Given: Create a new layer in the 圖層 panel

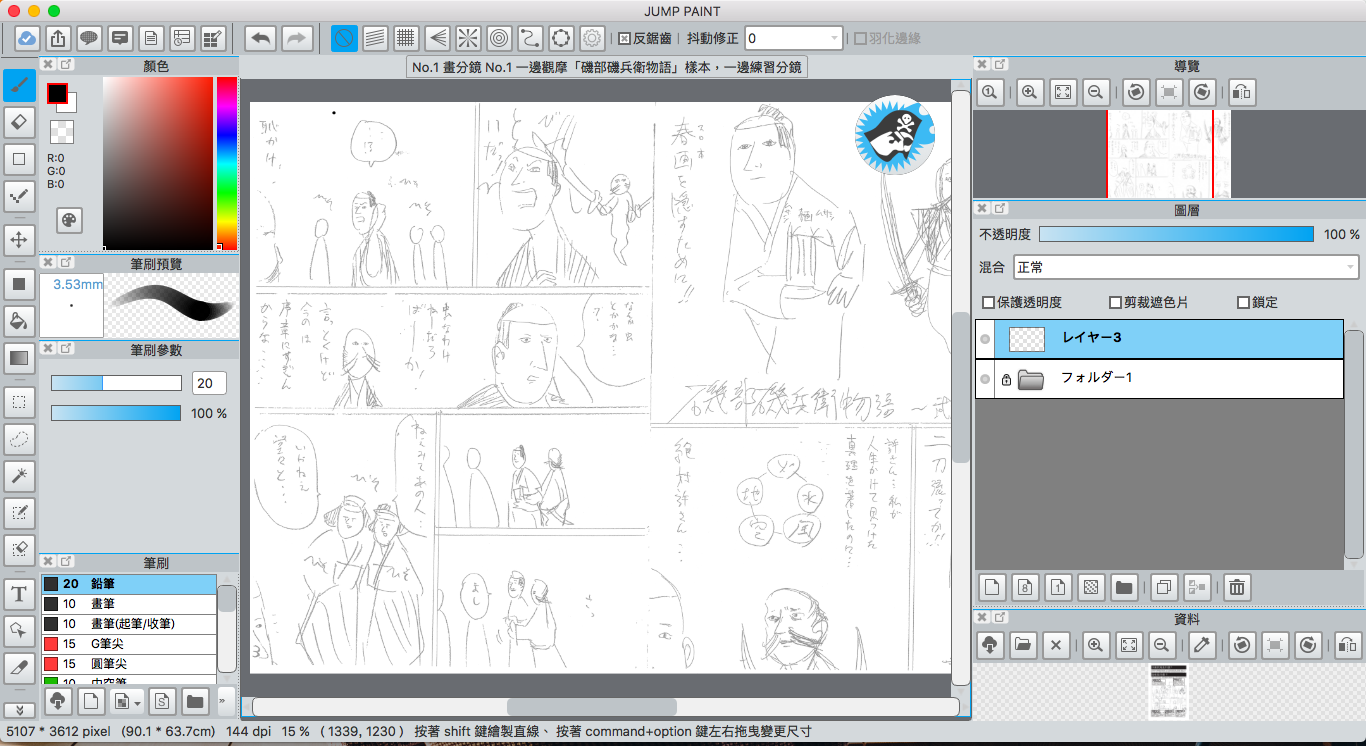Looking at the screenshot, I should click(993, 587).
